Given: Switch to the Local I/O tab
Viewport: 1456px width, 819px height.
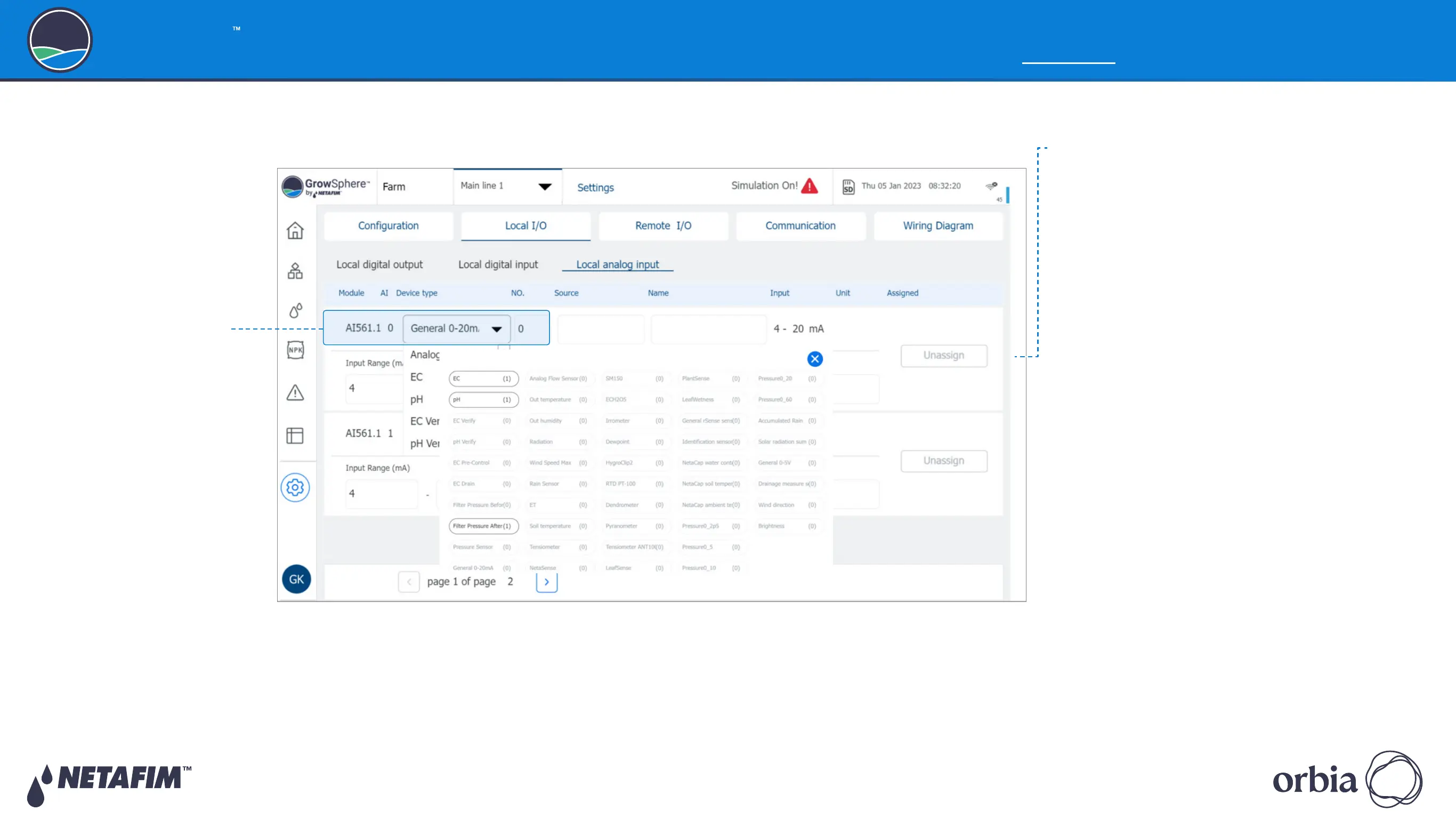Looking at the screenshot, I should (525, 226).
